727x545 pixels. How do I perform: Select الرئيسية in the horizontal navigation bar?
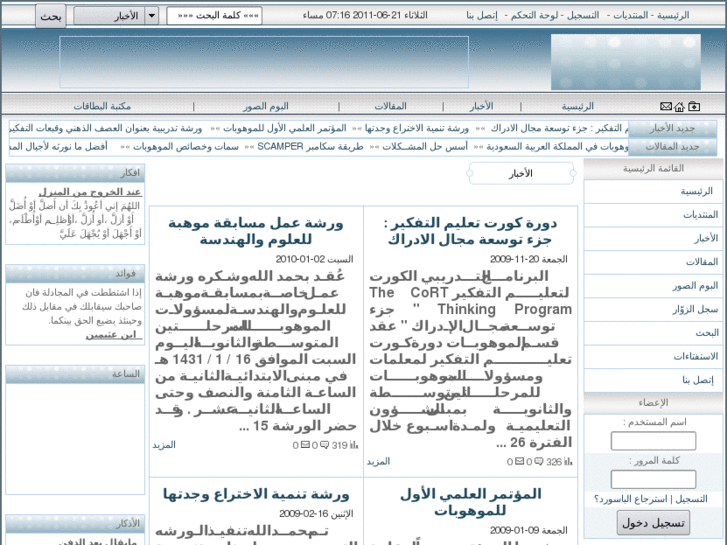[578, 106]
